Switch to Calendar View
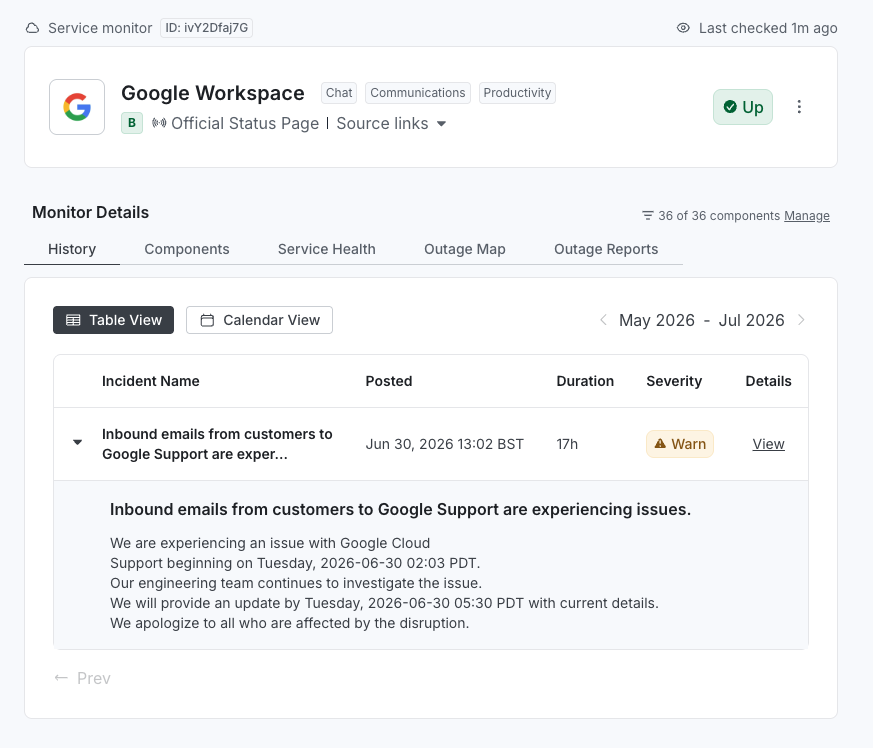Viewport: 873px width, 748px height. click(x=259, y=320)
